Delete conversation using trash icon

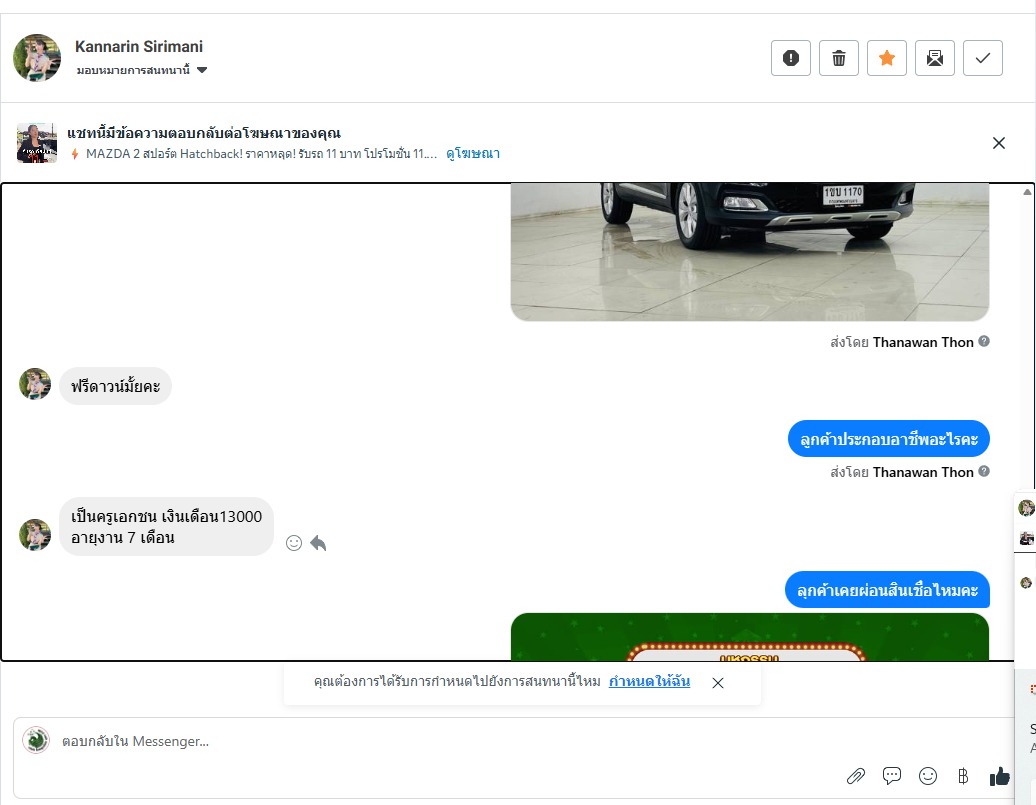[x=838, y=58]
